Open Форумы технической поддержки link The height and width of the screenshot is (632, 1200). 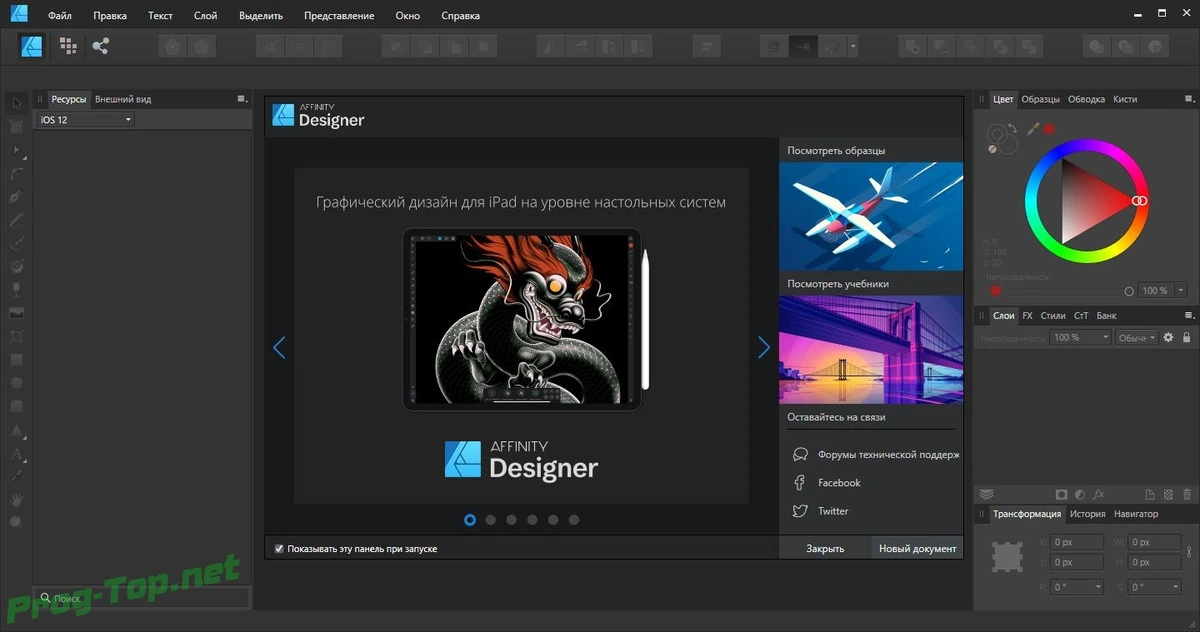tap(888, 455)
